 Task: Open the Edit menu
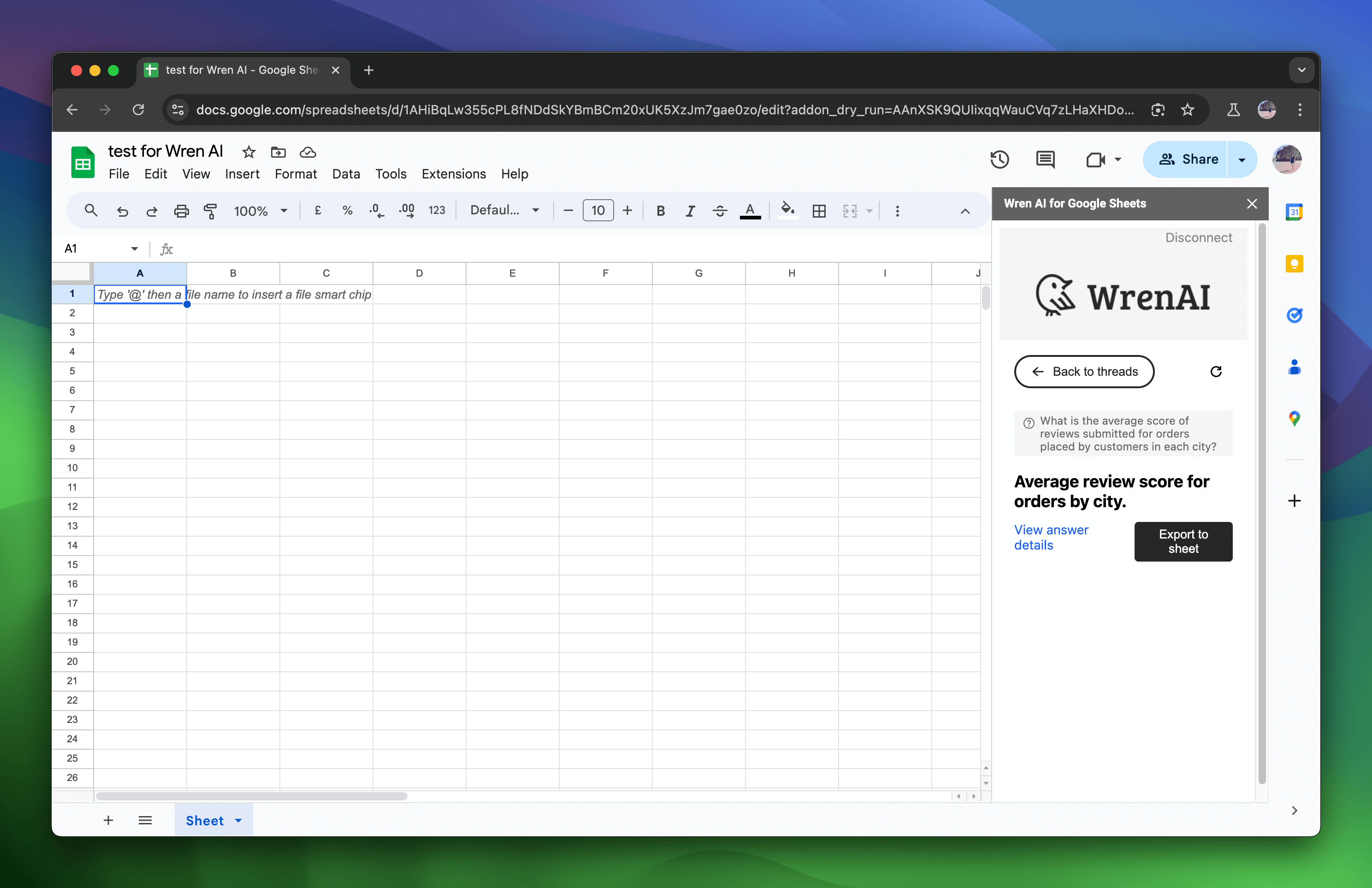[x=156, y=173]
